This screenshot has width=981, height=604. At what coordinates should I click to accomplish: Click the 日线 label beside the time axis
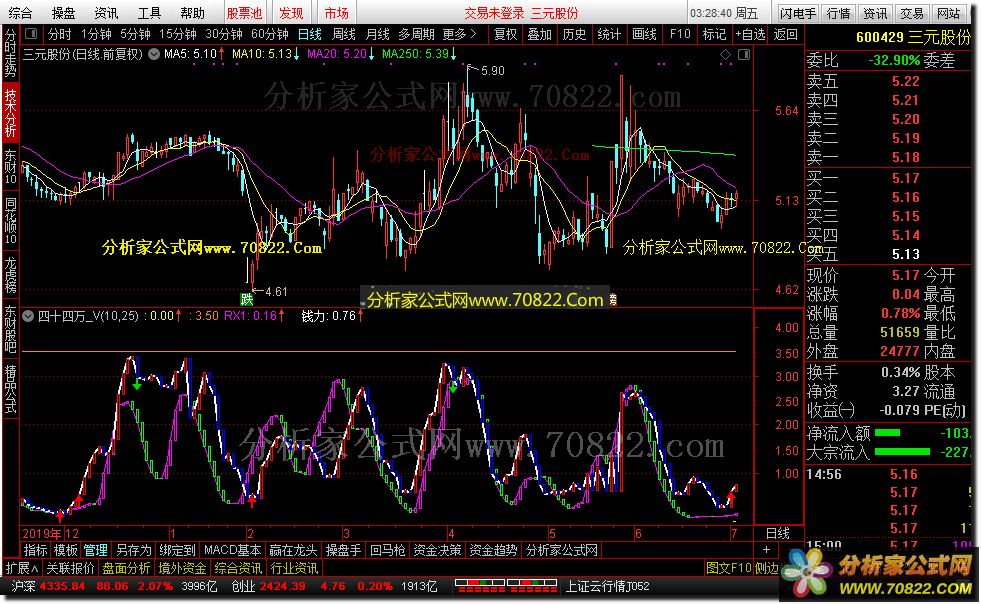point(778,533)
